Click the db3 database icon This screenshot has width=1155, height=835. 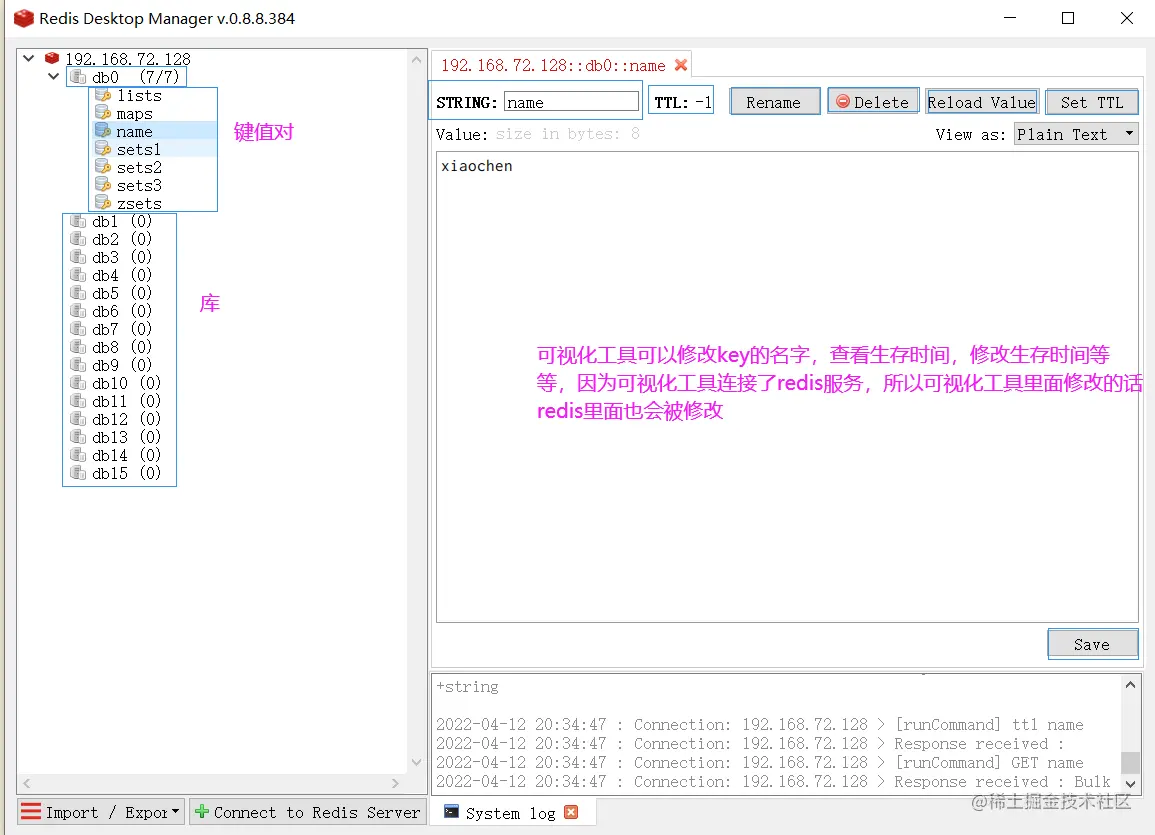pos(77,257)
